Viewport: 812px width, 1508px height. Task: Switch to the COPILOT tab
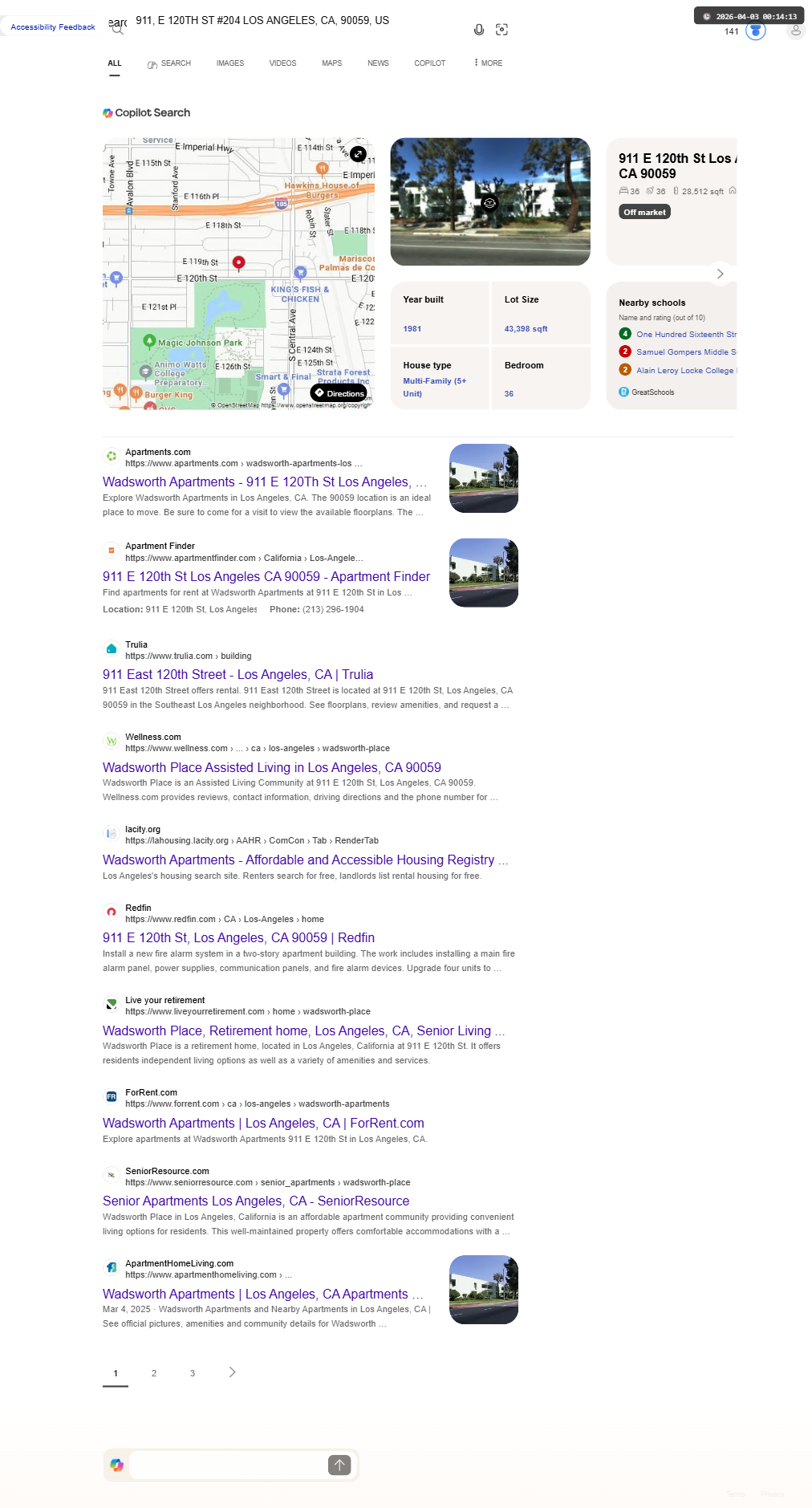tap(430, 63)
